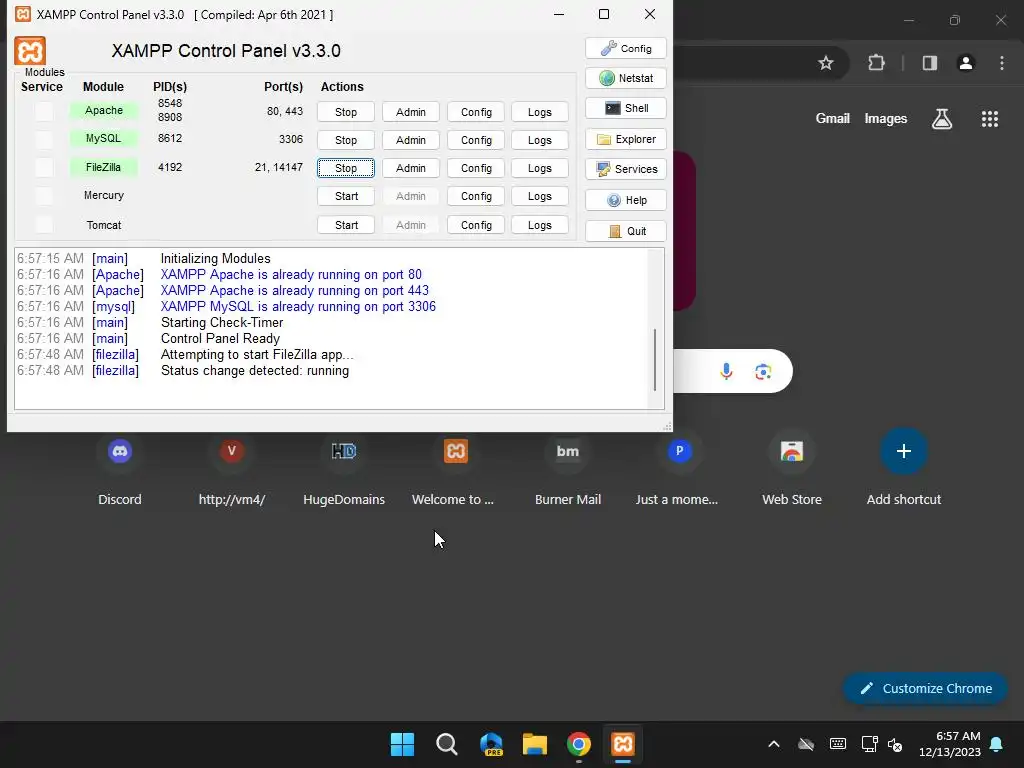The height and width of the screenshot is (768, 1024).
Task: Open FileZilla Admin
Action: pos(411,168)
